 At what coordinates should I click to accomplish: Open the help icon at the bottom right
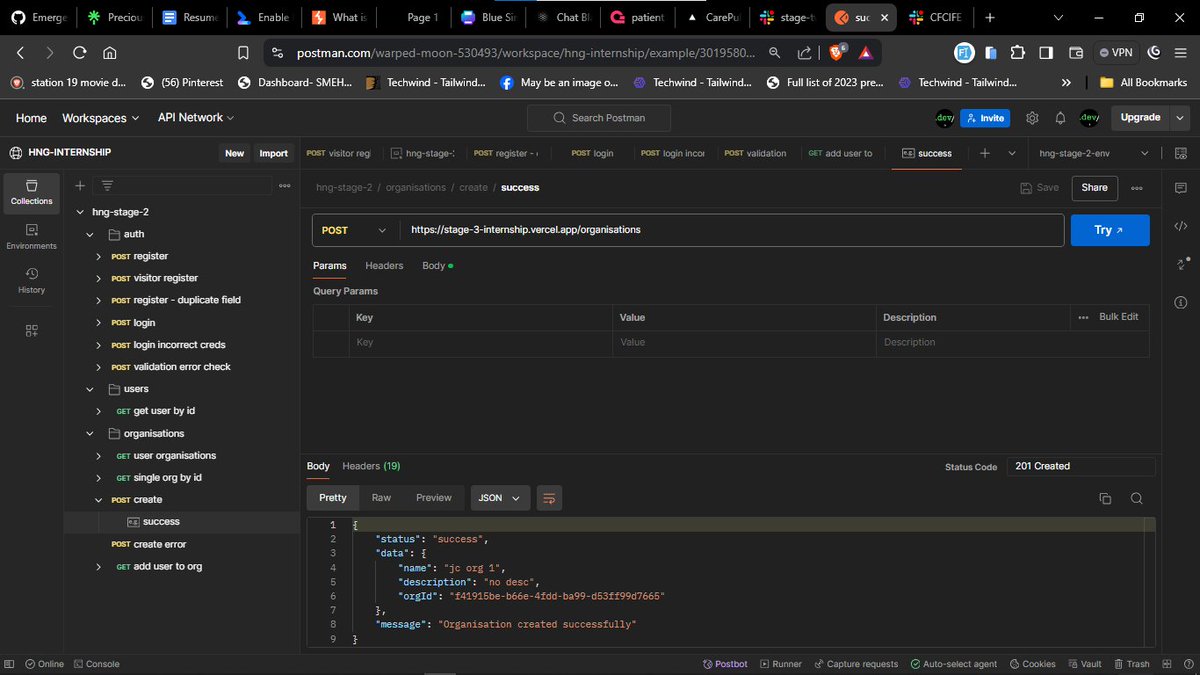(1187, 664)
